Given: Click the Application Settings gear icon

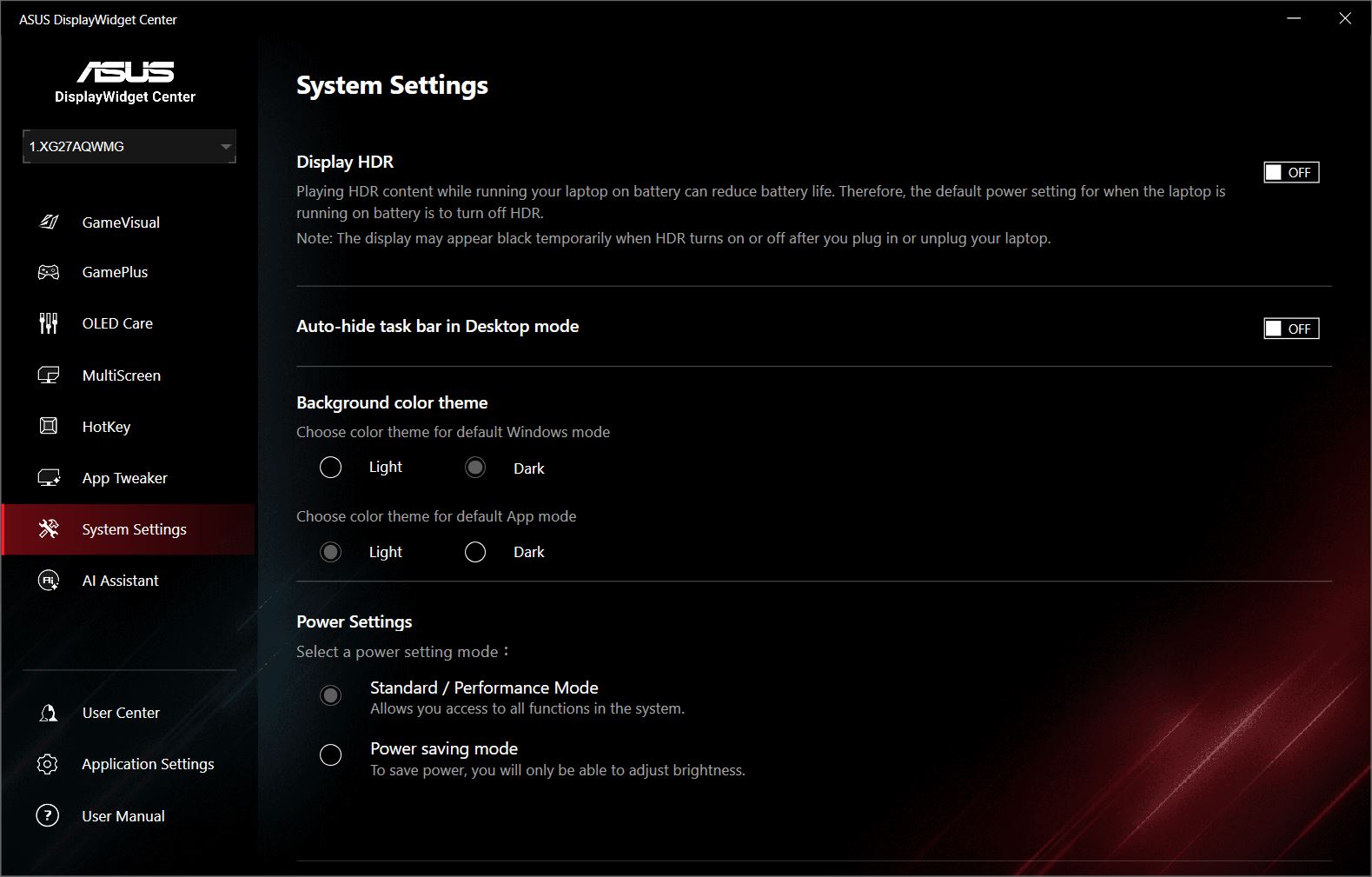Looking at the screenshot, I should click(48, 764).
